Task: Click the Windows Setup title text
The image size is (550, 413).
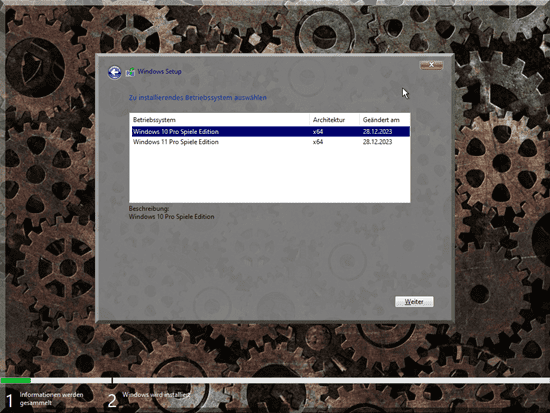Action: [x=159, y=72]
